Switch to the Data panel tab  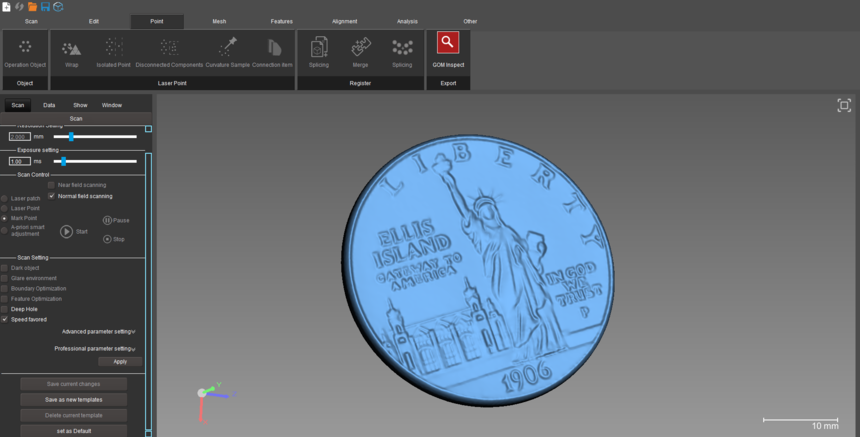coord(49,105)
